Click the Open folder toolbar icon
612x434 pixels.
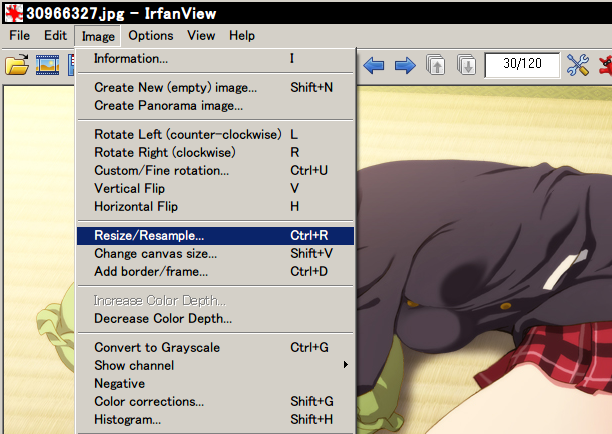(x=17, y=65)
